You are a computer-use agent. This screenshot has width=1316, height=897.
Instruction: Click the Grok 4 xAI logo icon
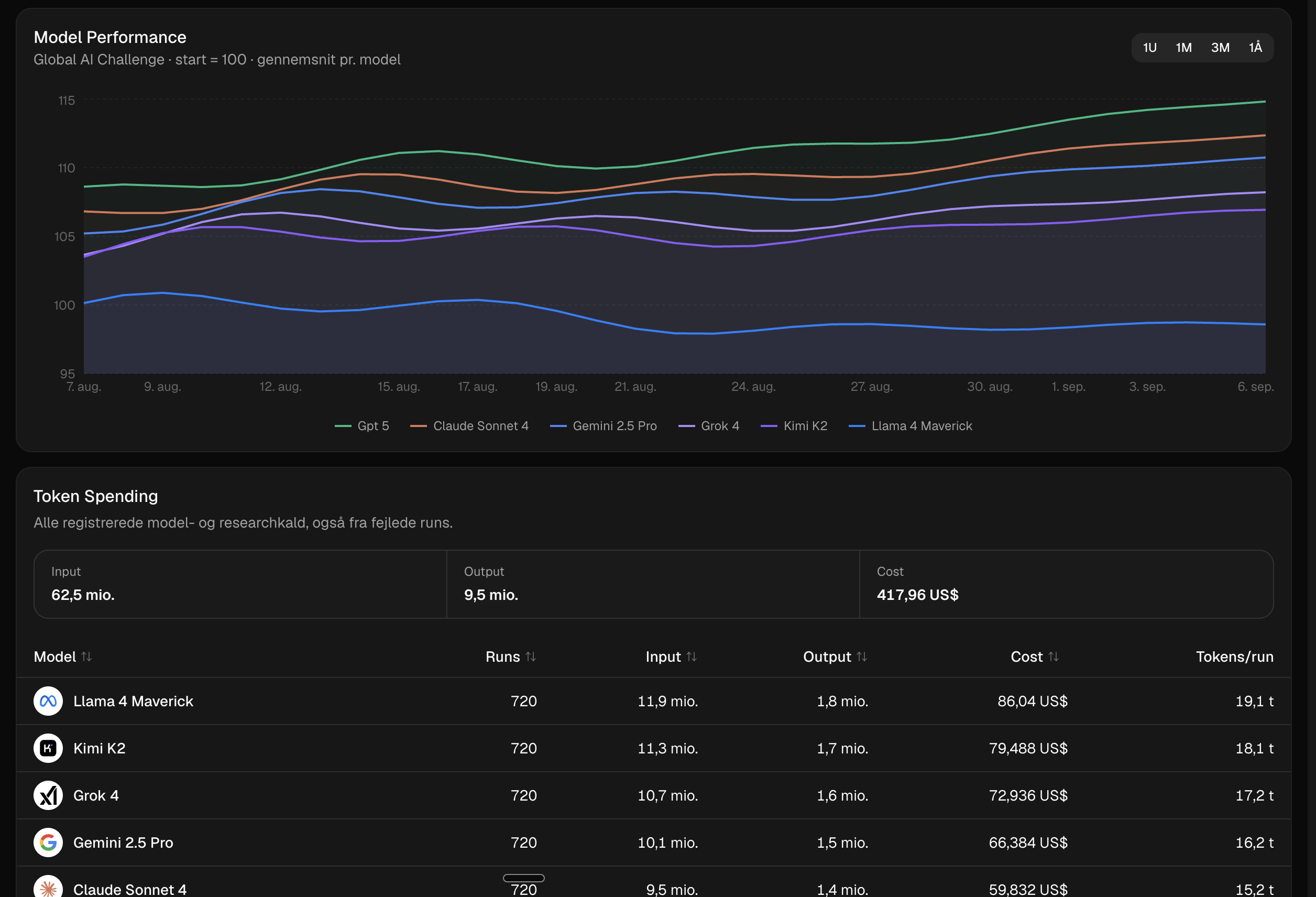point(48,795)
